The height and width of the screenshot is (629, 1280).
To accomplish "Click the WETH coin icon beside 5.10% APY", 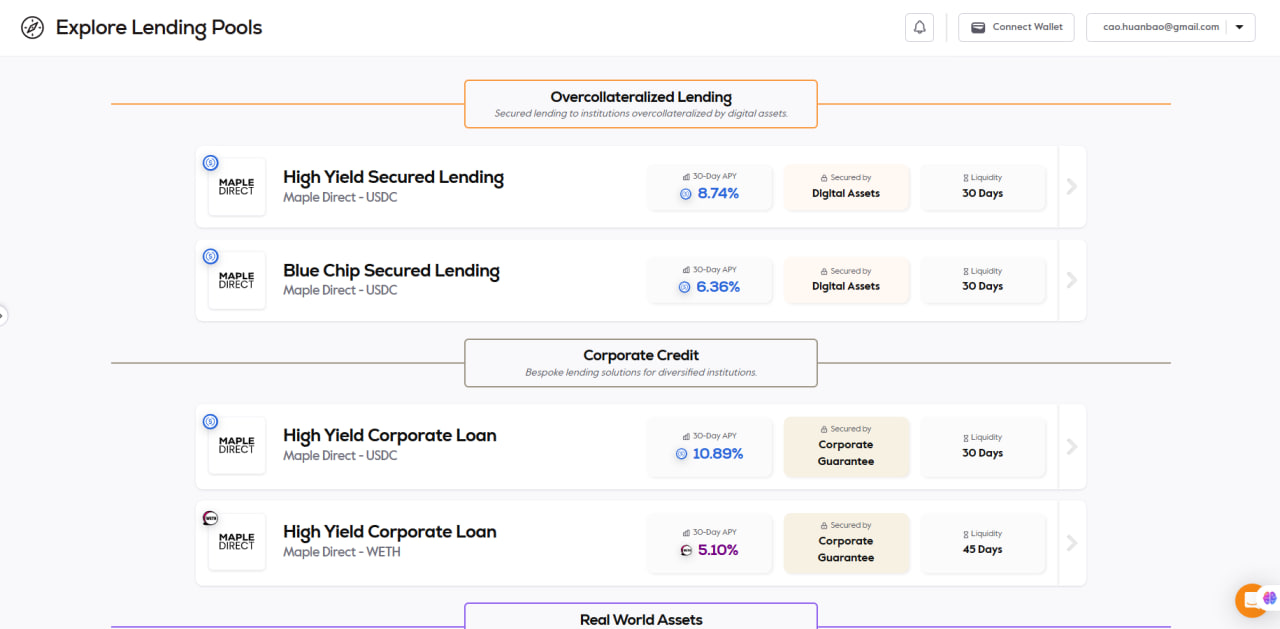I will (x=686, y=550).
